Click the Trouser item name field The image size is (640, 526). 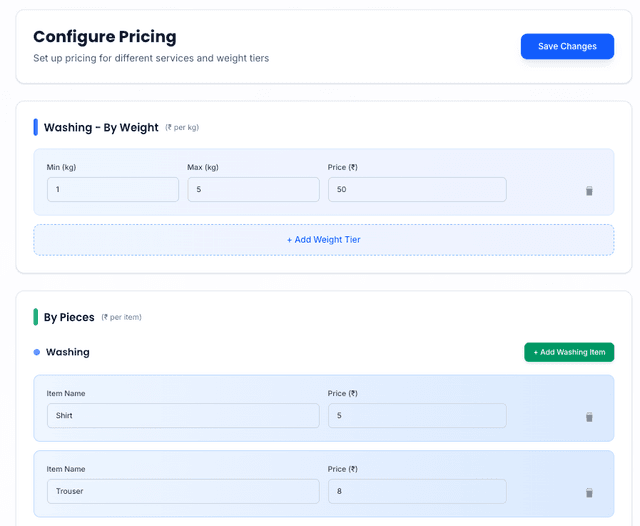pyautogui.click(x=182, y=491)
